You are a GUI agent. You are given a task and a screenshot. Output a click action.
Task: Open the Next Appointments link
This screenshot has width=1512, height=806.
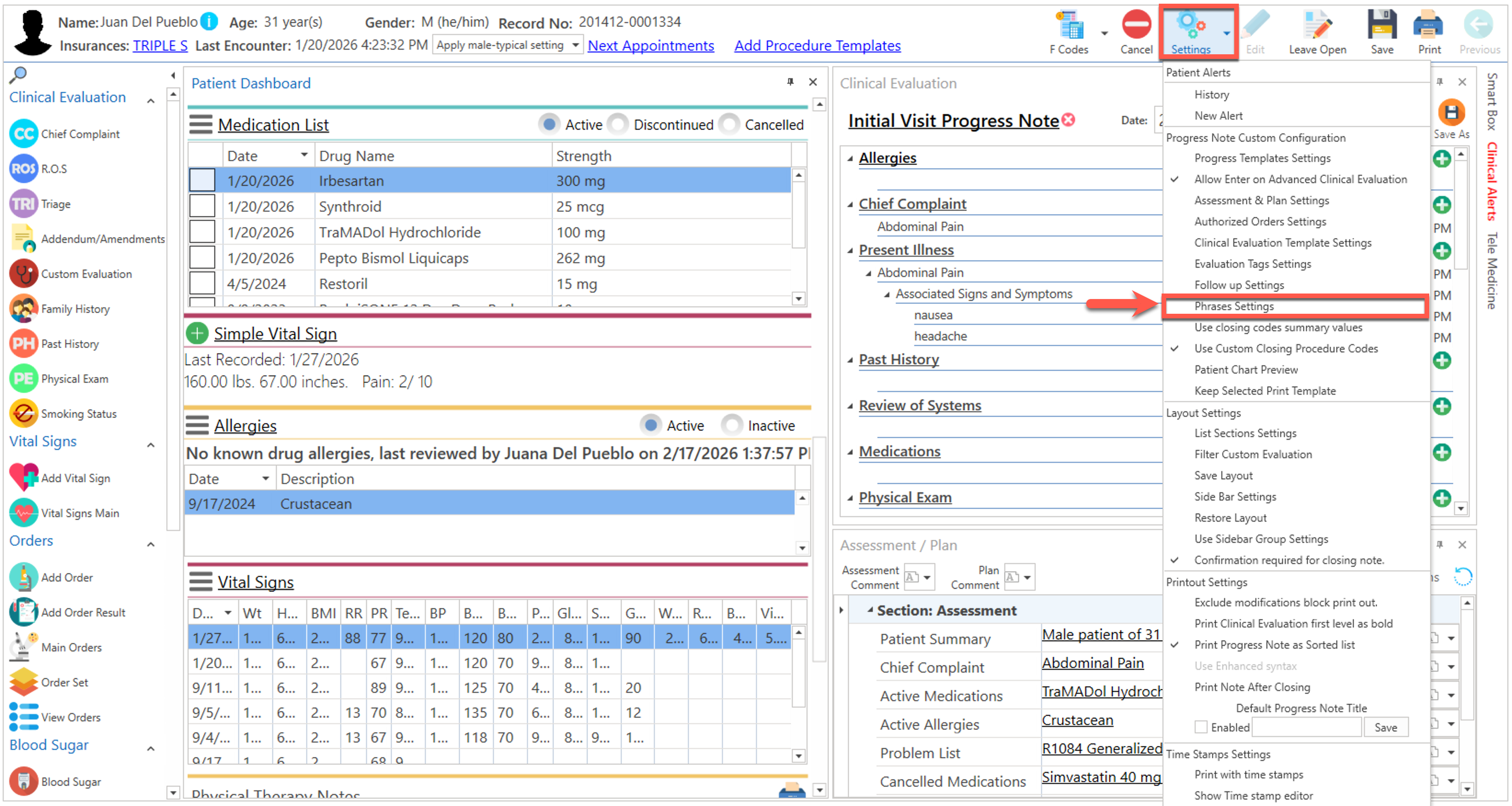[650, 45]
